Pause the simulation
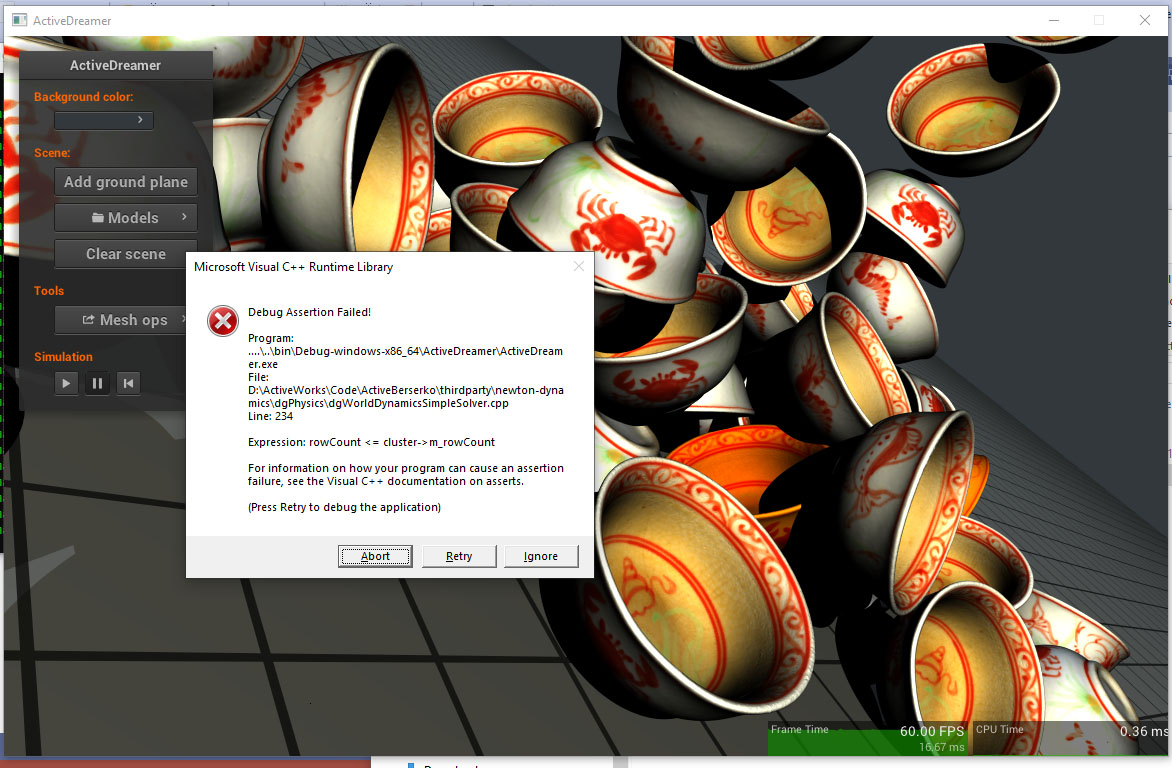Viewport: 1172px width, 768px height. [x=97, y=383]
